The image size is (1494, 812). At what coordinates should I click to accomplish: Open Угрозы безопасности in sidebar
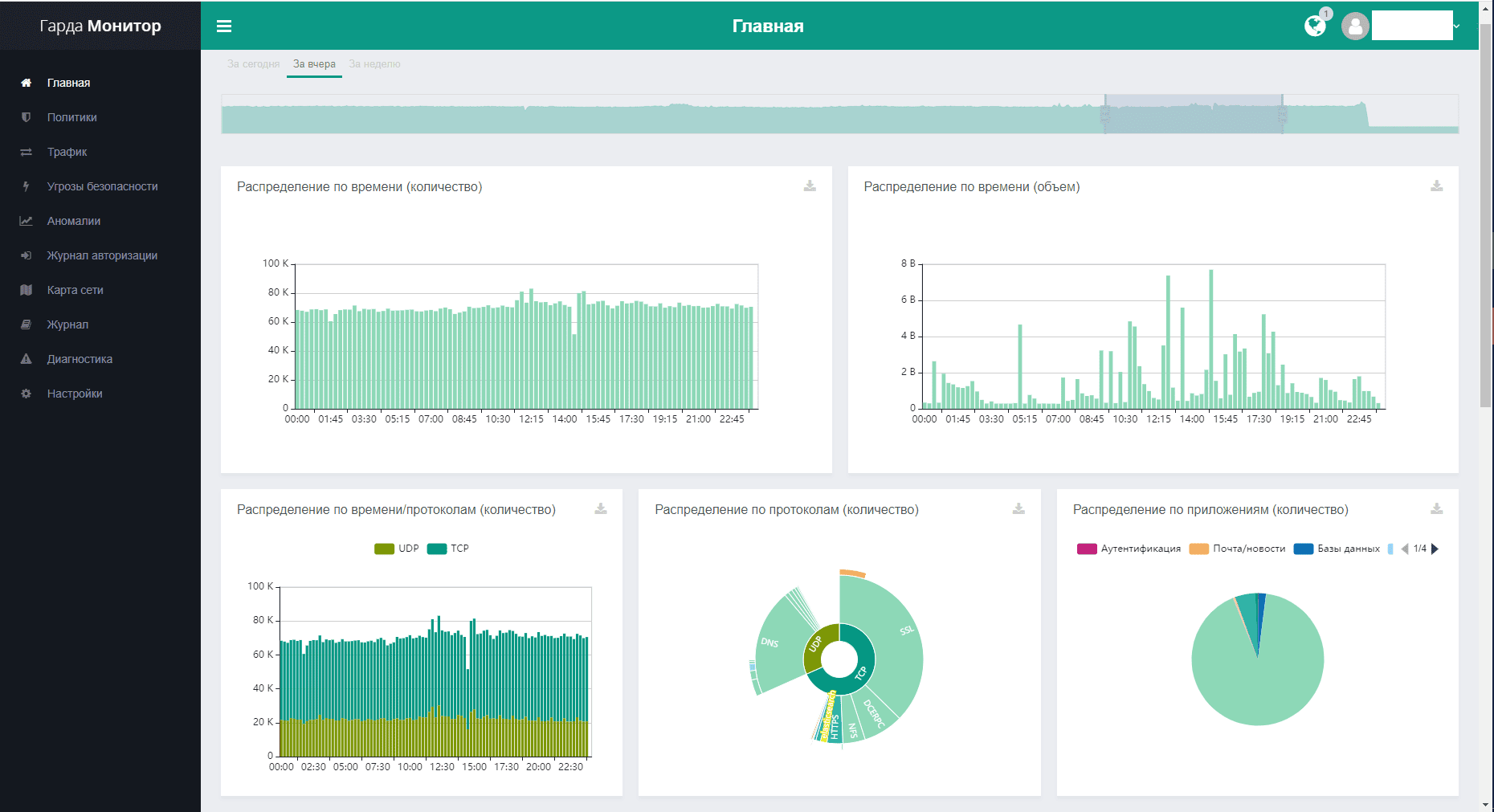102,186
